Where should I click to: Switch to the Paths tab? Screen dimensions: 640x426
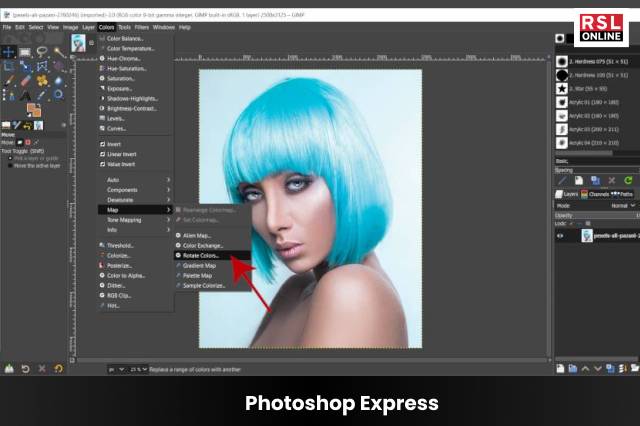pos(622,194)
